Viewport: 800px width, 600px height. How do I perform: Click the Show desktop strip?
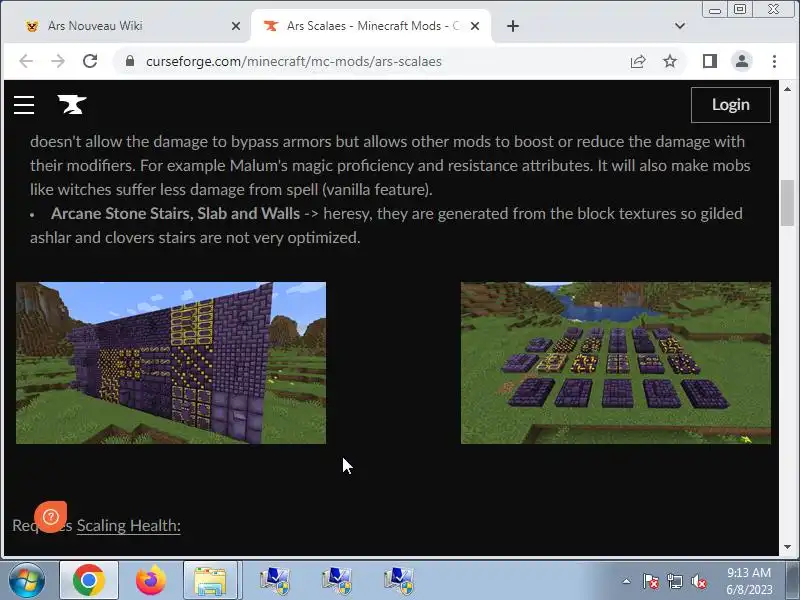coord(793,580)
